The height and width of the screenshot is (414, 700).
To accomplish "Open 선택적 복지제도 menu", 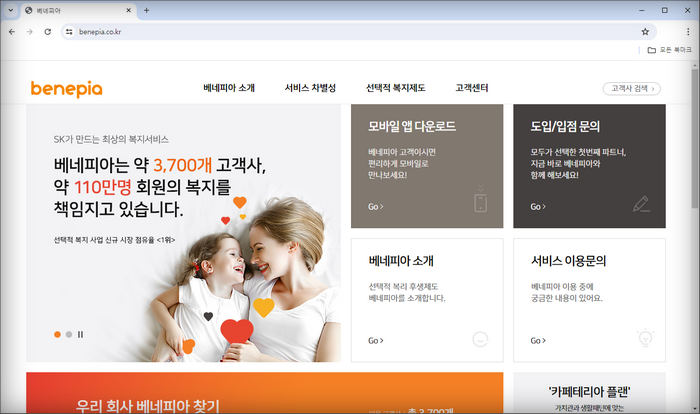I will tap(396, 88).
